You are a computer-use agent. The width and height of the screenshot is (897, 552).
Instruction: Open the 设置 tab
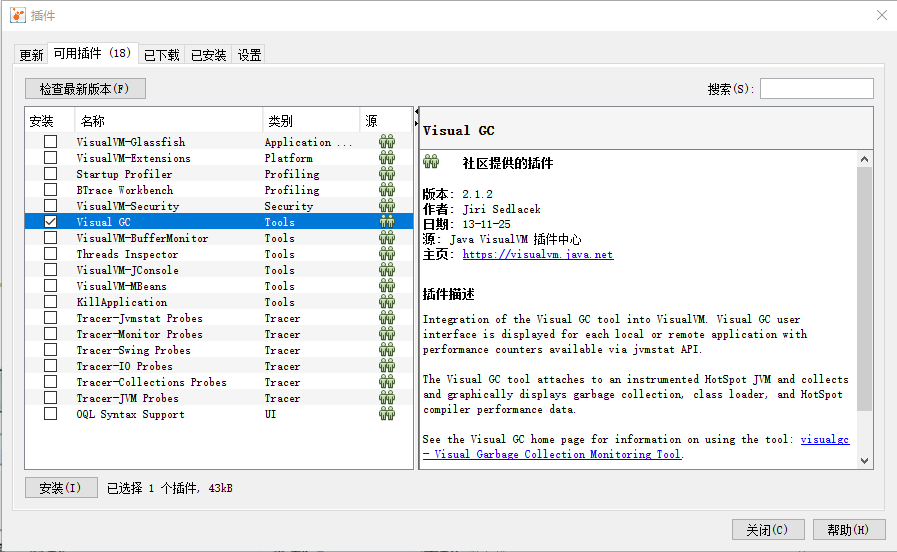coord(249,55)
